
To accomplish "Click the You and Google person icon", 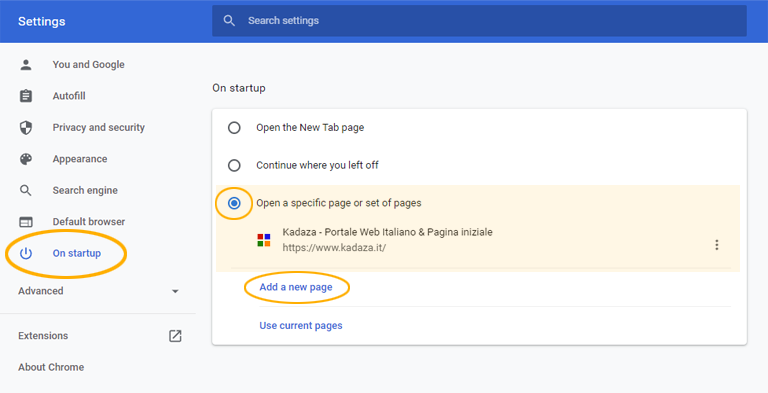I will coord(26,65).
